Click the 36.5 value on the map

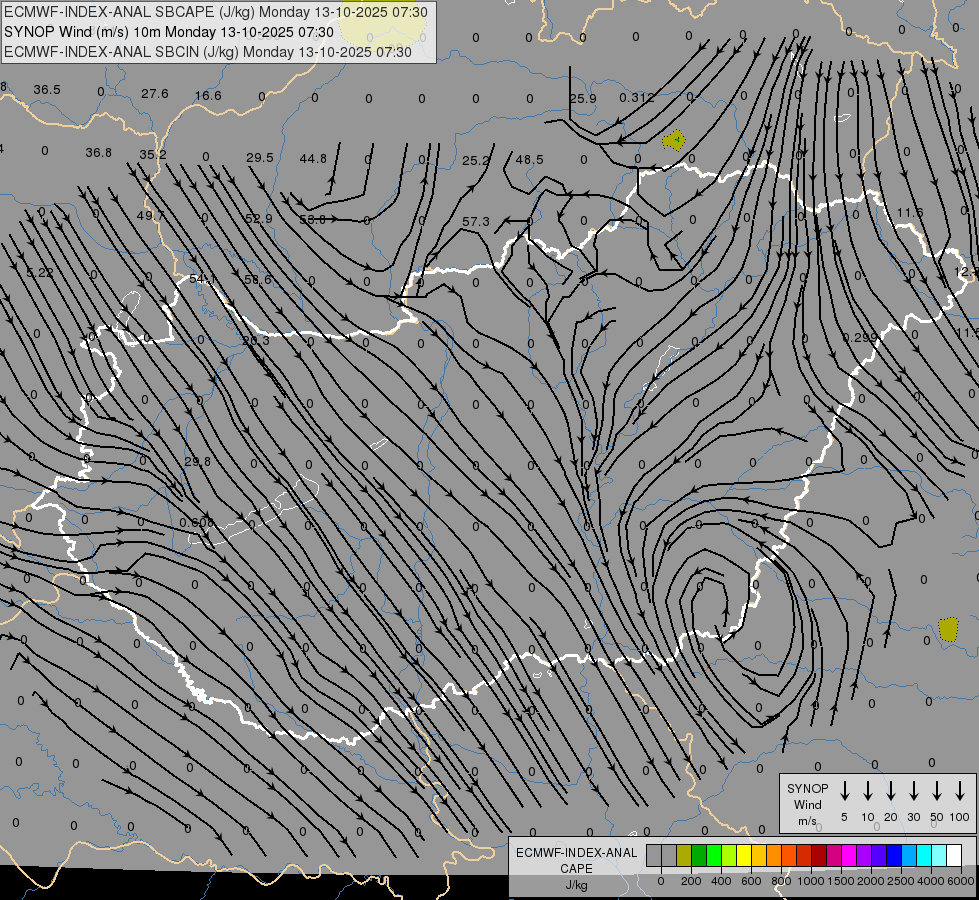pos(47,90)
